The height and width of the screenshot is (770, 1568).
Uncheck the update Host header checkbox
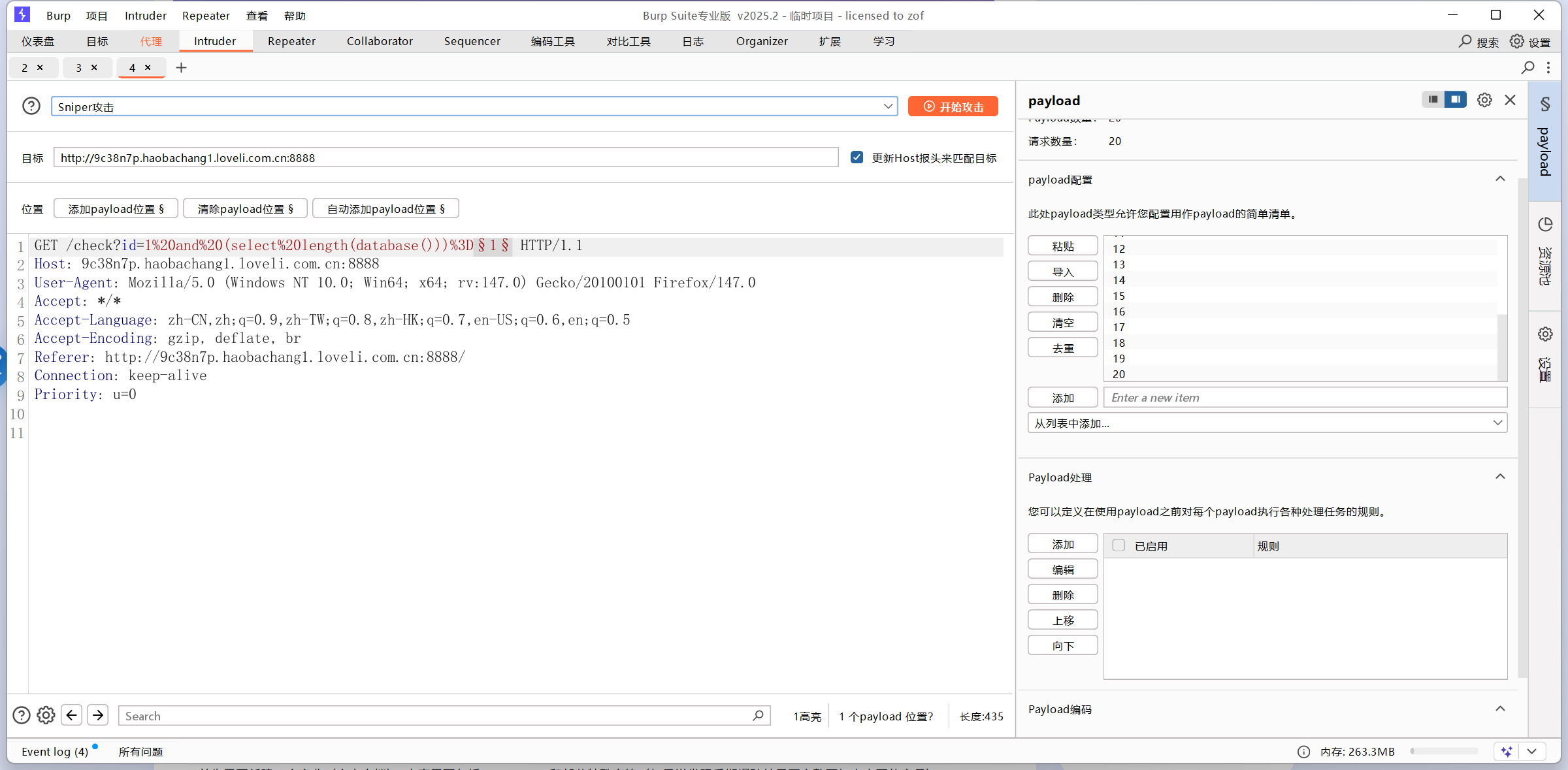tap(857, 157)
